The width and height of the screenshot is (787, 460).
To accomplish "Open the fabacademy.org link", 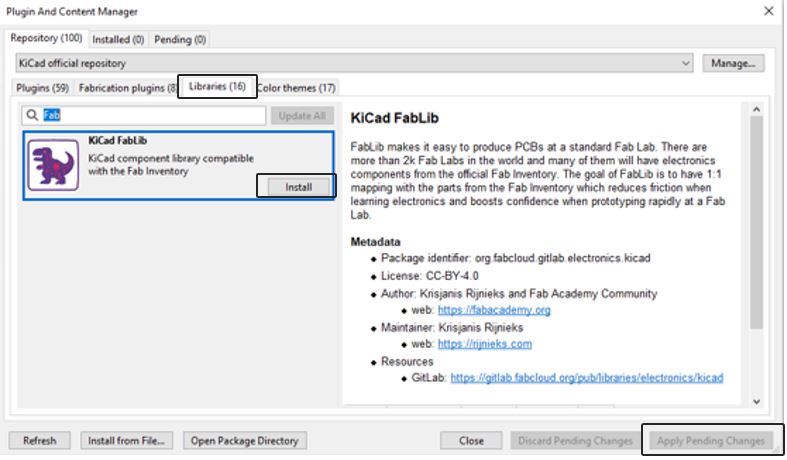I will (x=494, y=310).
